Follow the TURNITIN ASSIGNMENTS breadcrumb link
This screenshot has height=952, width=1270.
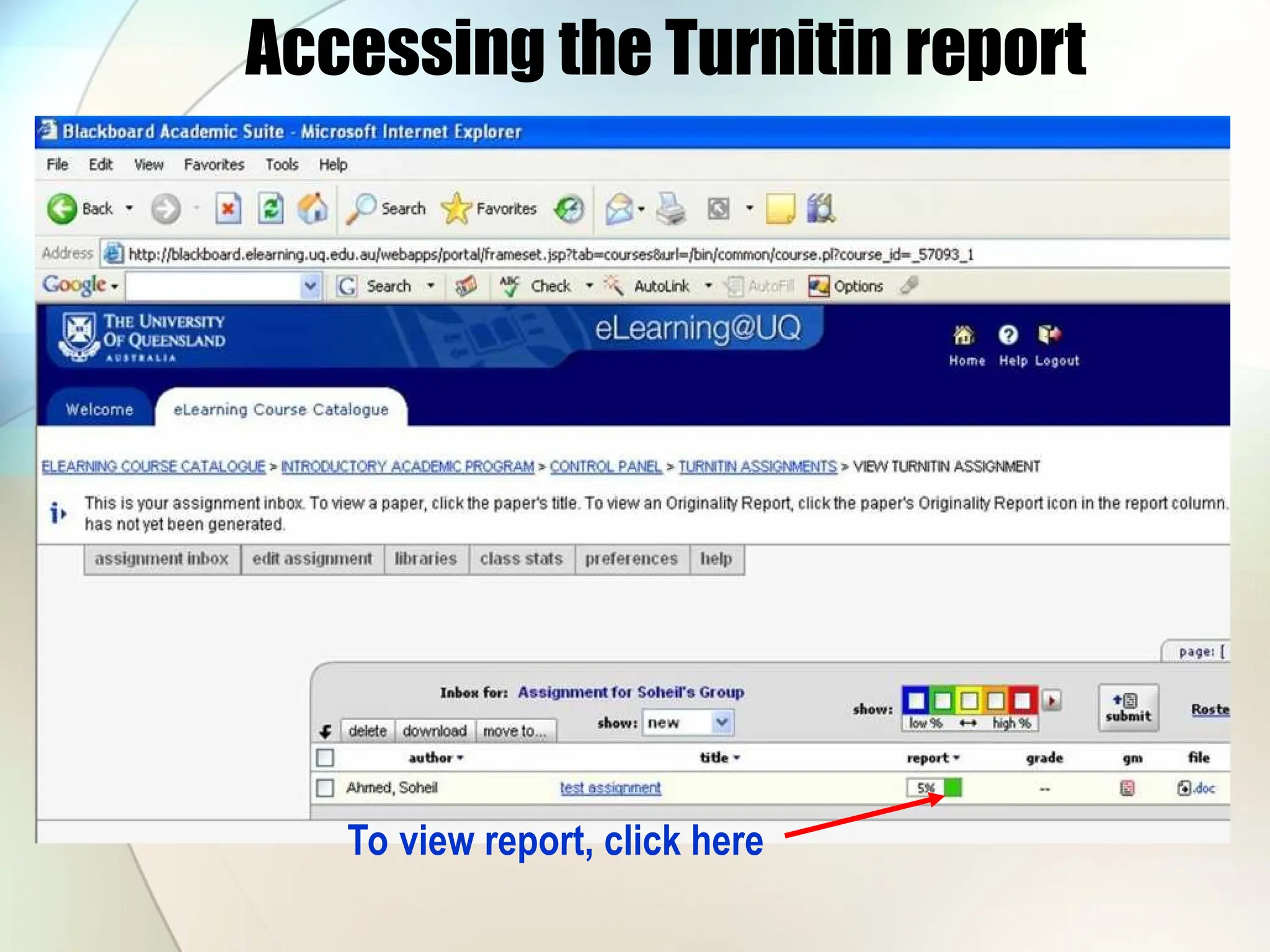757,466
